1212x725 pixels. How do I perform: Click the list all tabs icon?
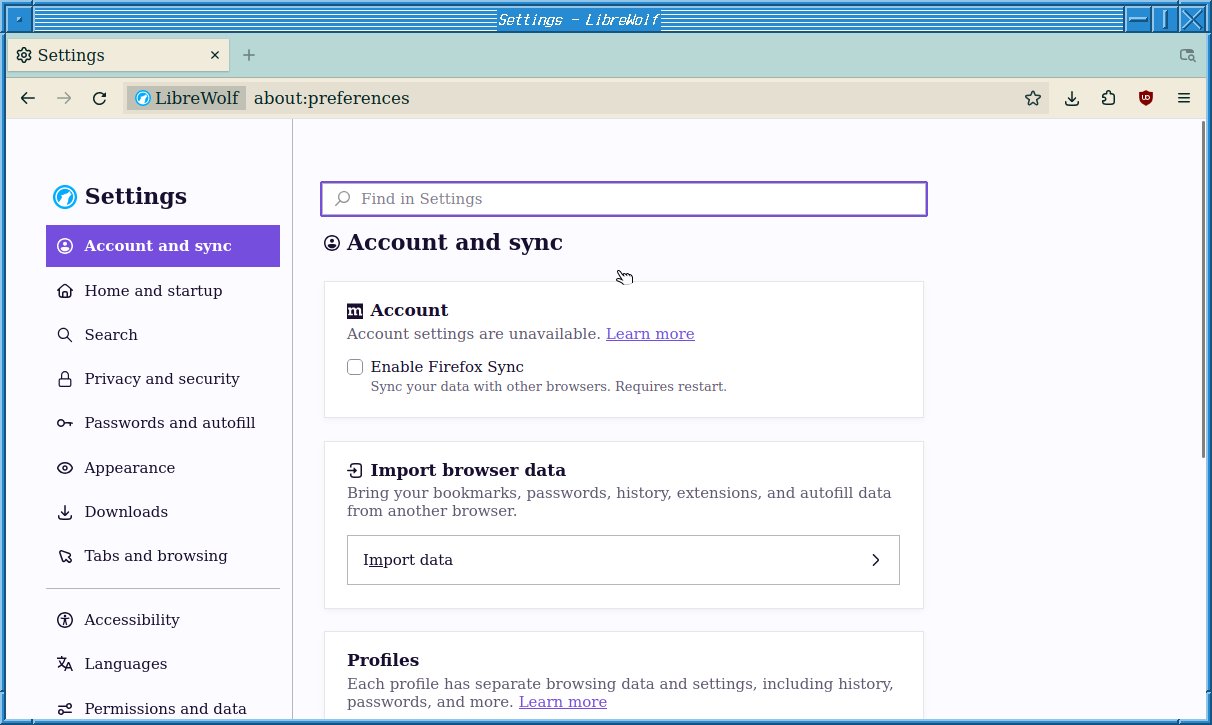pos(1188,56)
